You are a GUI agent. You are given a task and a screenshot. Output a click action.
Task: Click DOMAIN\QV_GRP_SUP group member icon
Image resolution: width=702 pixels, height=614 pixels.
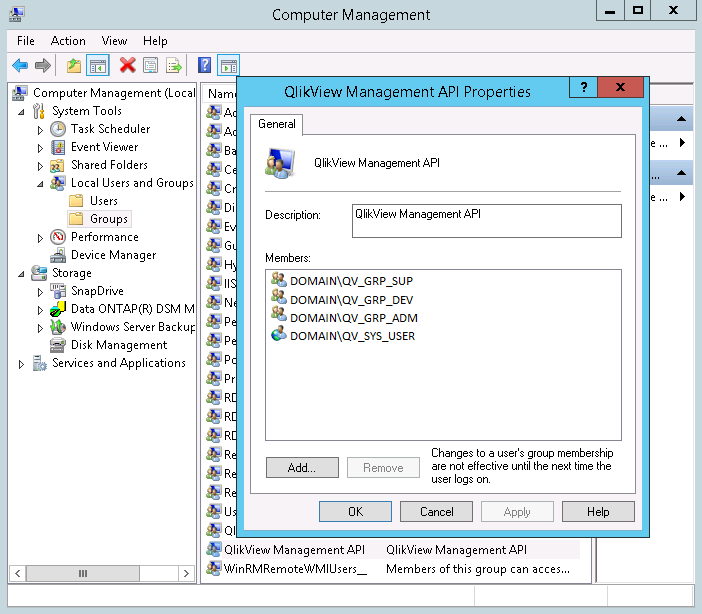(x=278, y=279)
